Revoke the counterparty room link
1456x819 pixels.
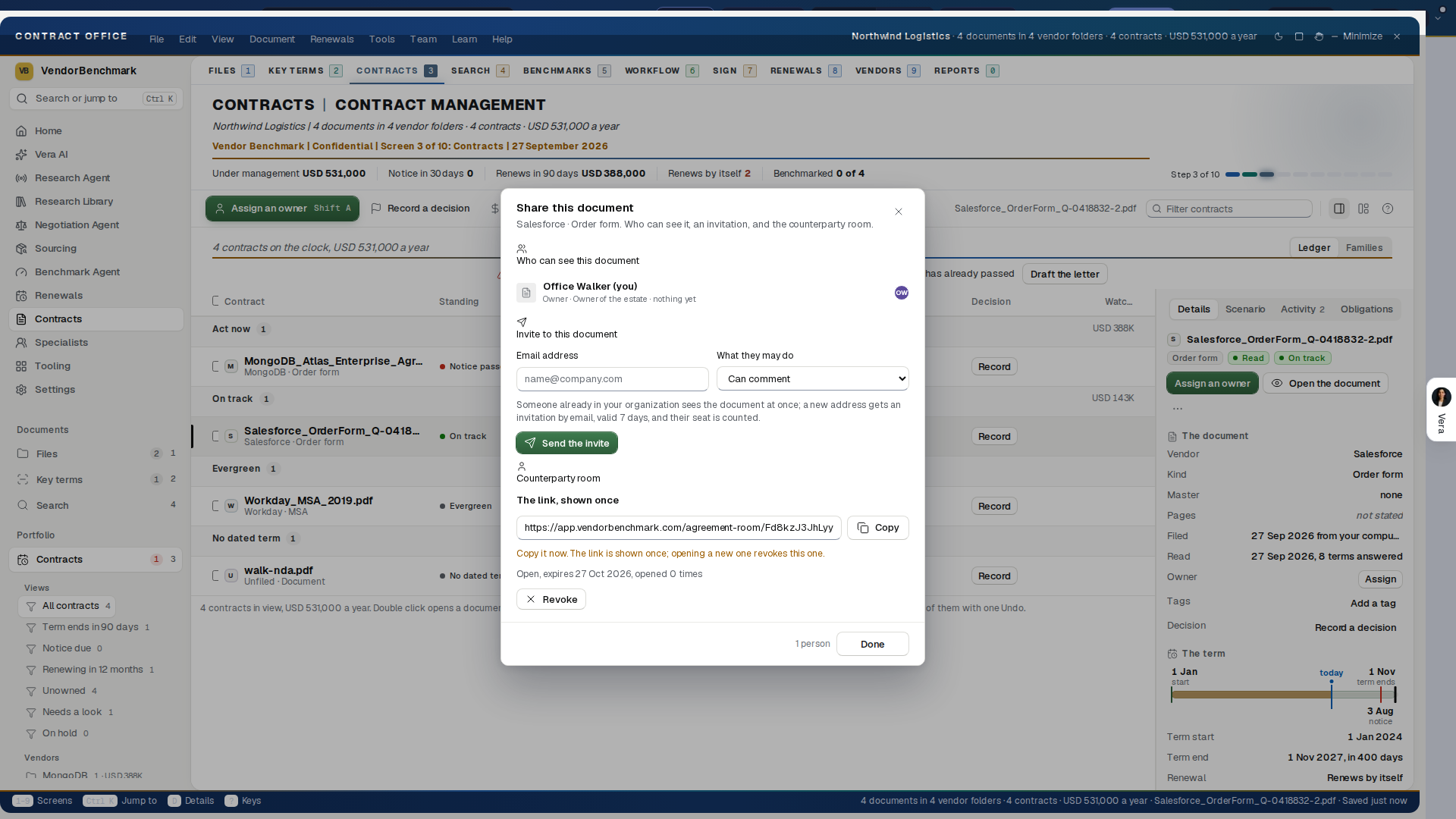point(551,599)
